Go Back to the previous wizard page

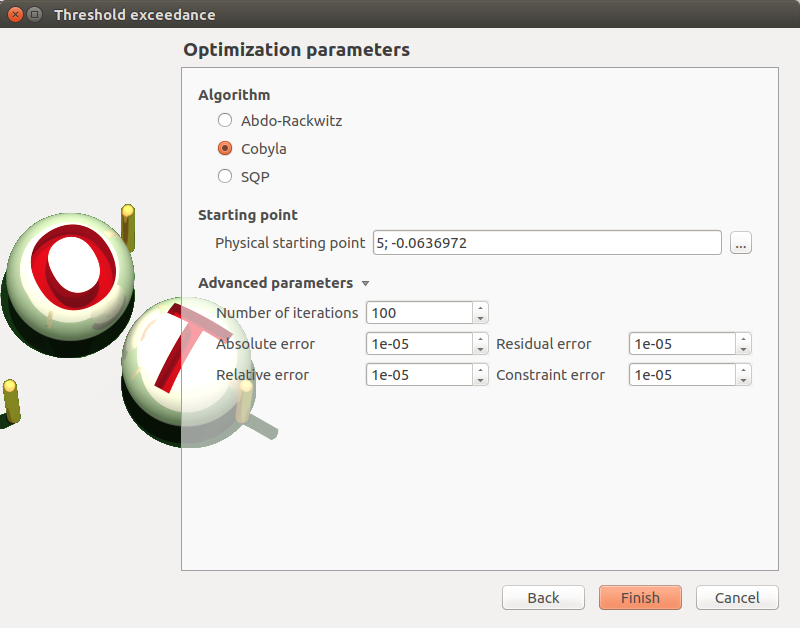[x=543, y=598]
